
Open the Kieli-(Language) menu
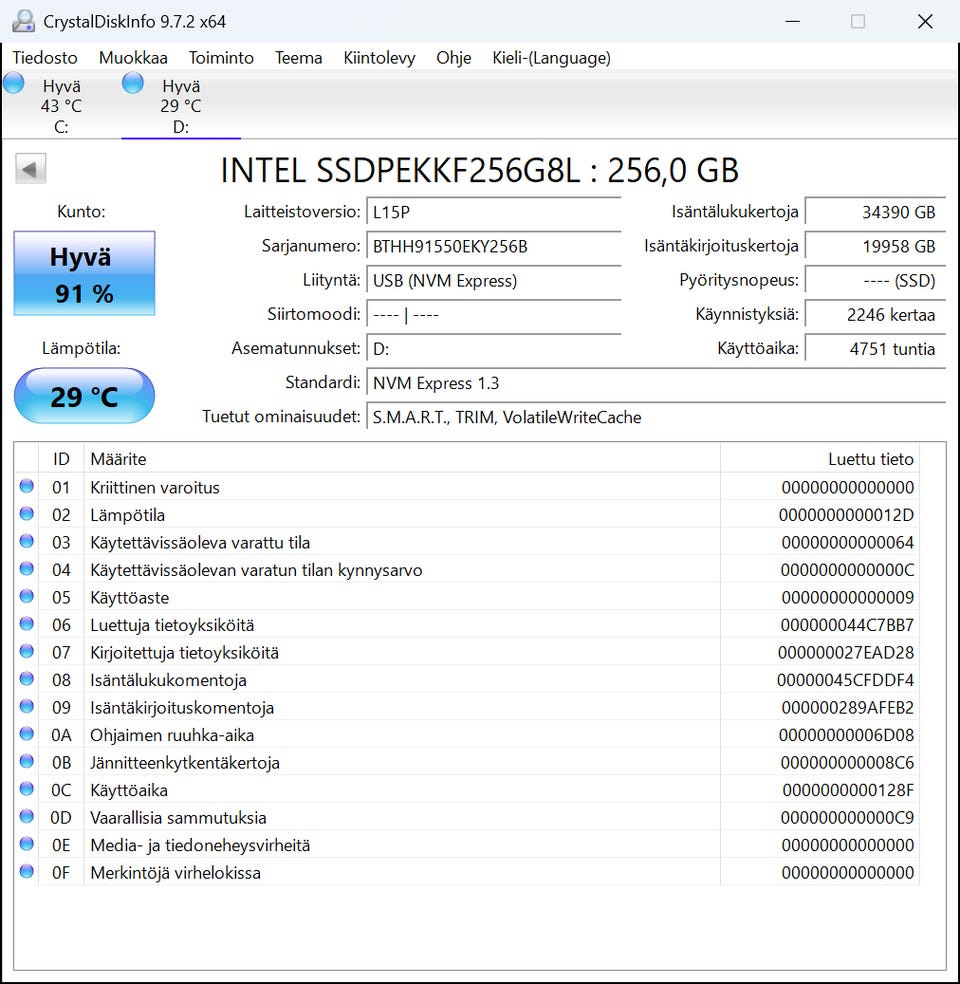pyautogui.click(x=551, y=58)
